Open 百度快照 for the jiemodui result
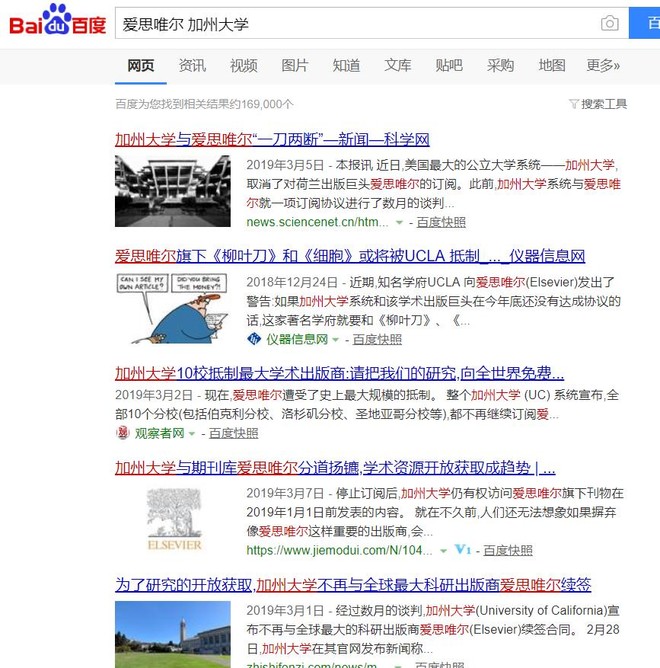This screenshot has height=668, width=660. pyautogui.click(x=508, y=550)
